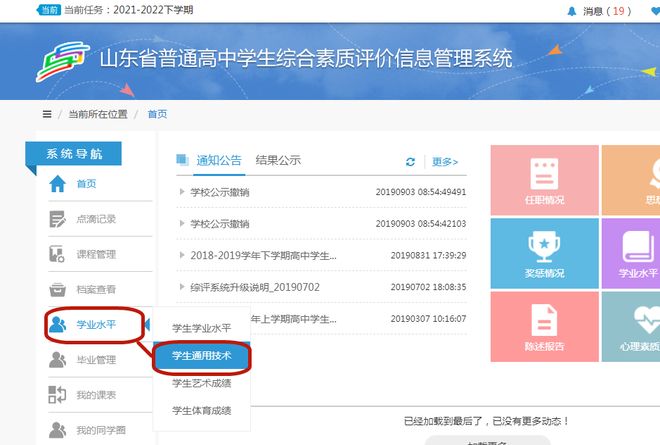
Task: Open the 陈述报告 document tile
Action: point(545,327)
